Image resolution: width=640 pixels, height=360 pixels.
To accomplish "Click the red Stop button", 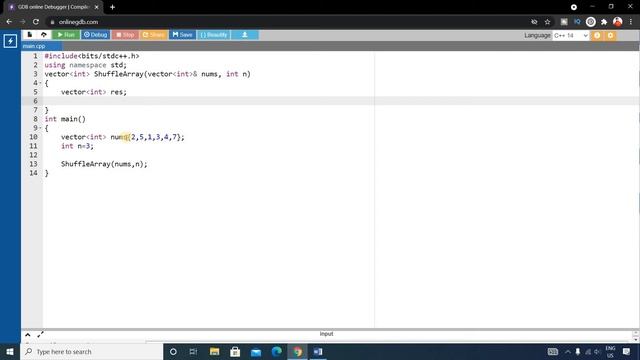I will [x=125, y=35].
